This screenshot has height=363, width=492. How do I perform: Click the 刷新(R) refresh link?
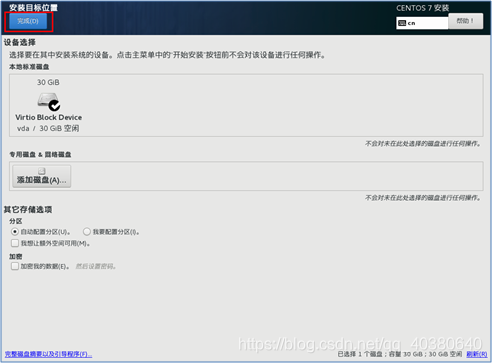(x=477, y=354)
